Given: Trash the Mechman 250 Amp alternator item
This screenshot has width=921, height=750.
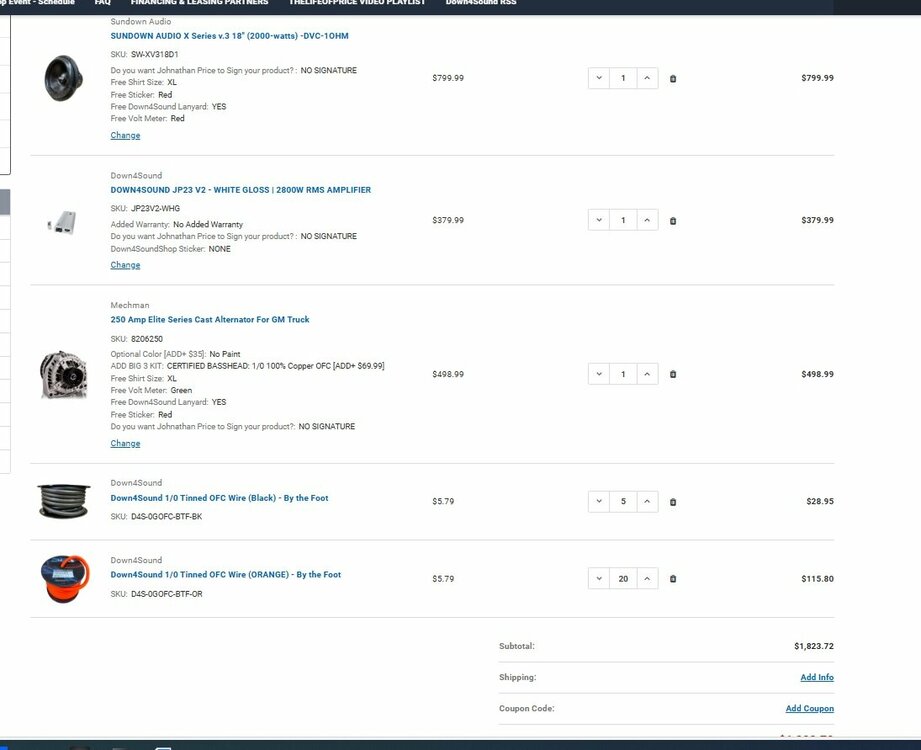Looking at the screenshot, I should (x=673, y=374).
